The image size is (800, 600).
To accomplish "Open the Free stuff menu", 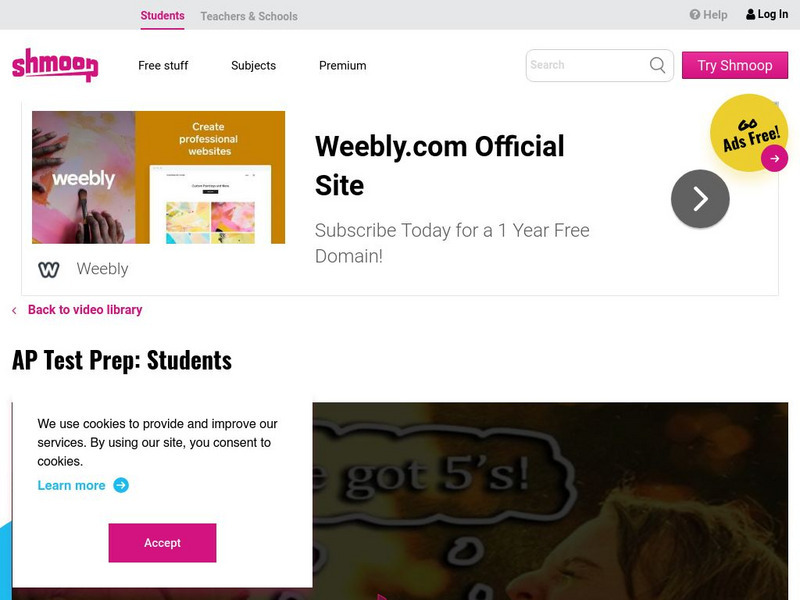I will [x=163, y=66].
